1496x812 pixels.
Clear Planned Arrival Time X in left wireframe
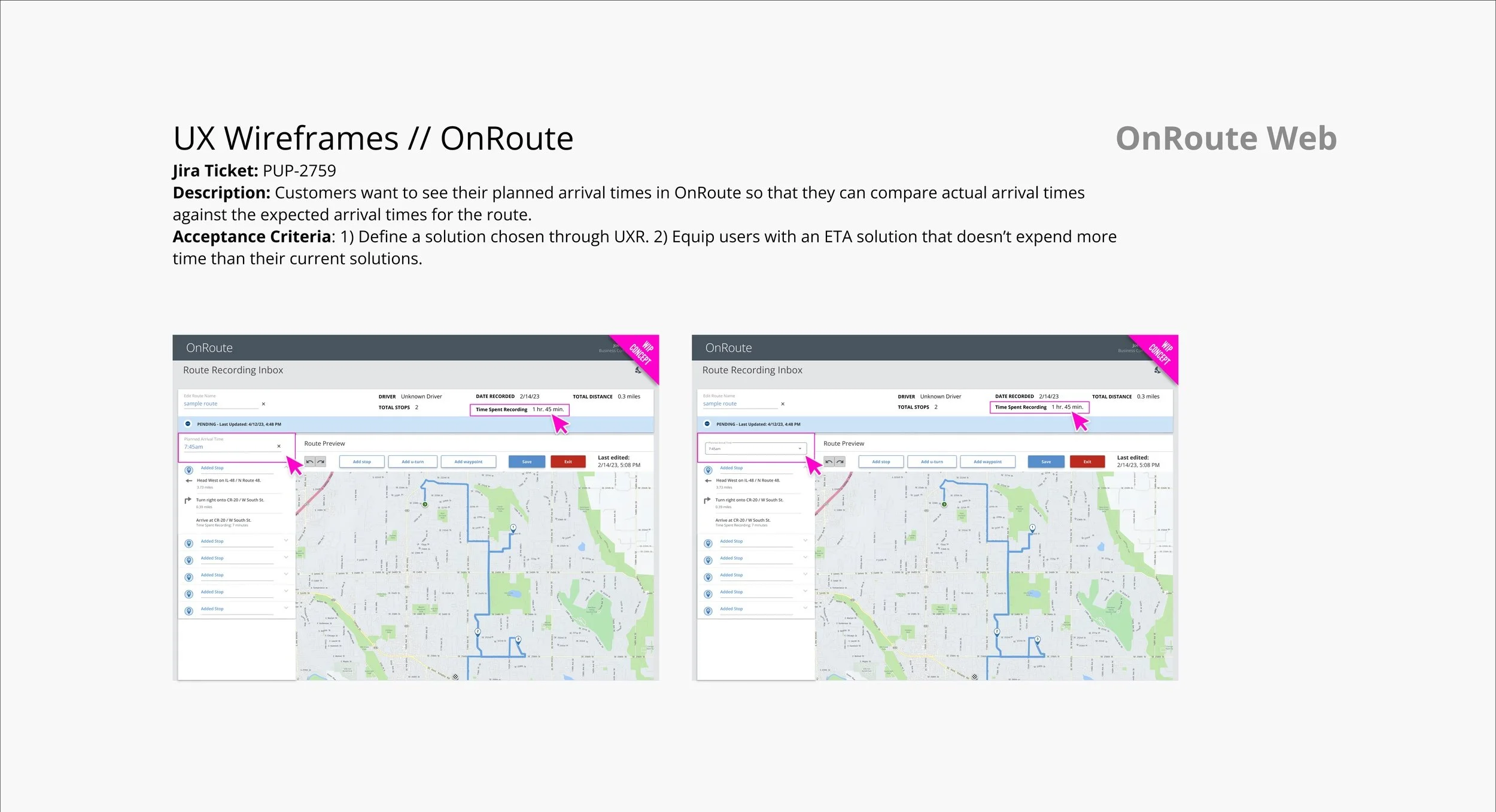(x=279, y=446)
